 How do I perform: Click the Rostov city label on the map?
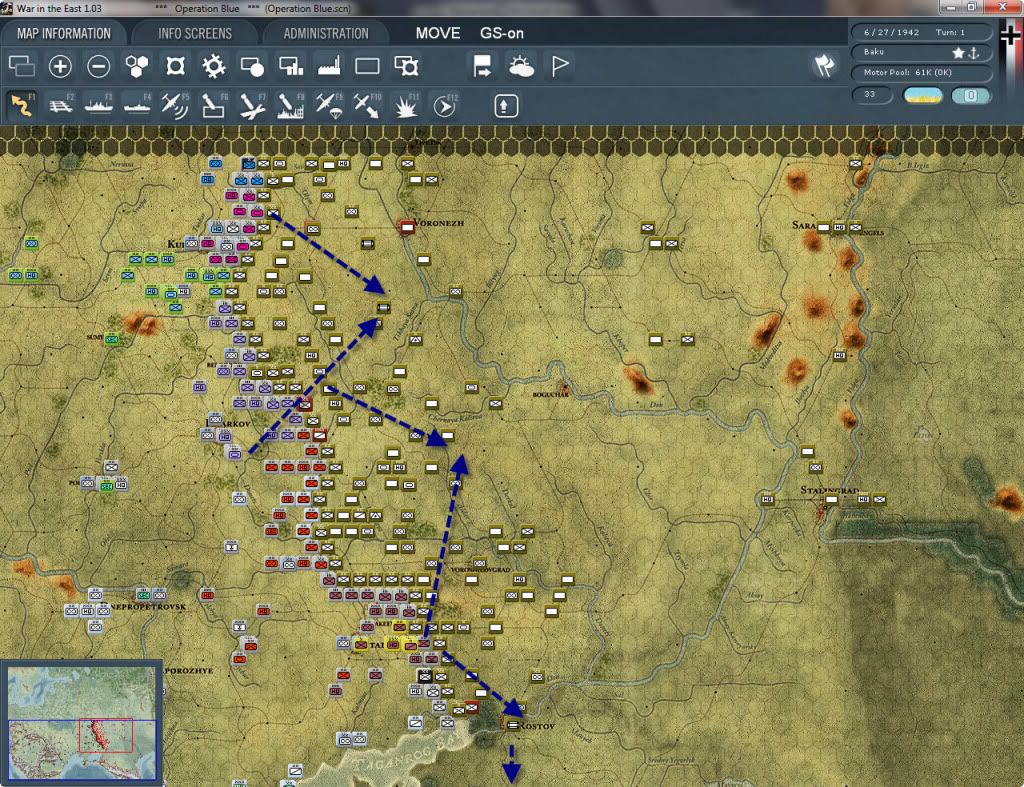pyautogui.click(x=537, y=726)
